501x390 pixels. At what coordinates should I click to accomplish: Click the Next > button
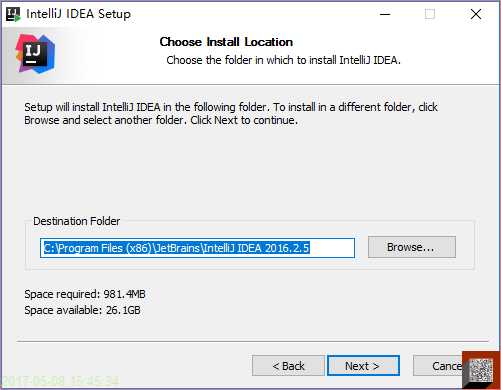pos(363,366)
